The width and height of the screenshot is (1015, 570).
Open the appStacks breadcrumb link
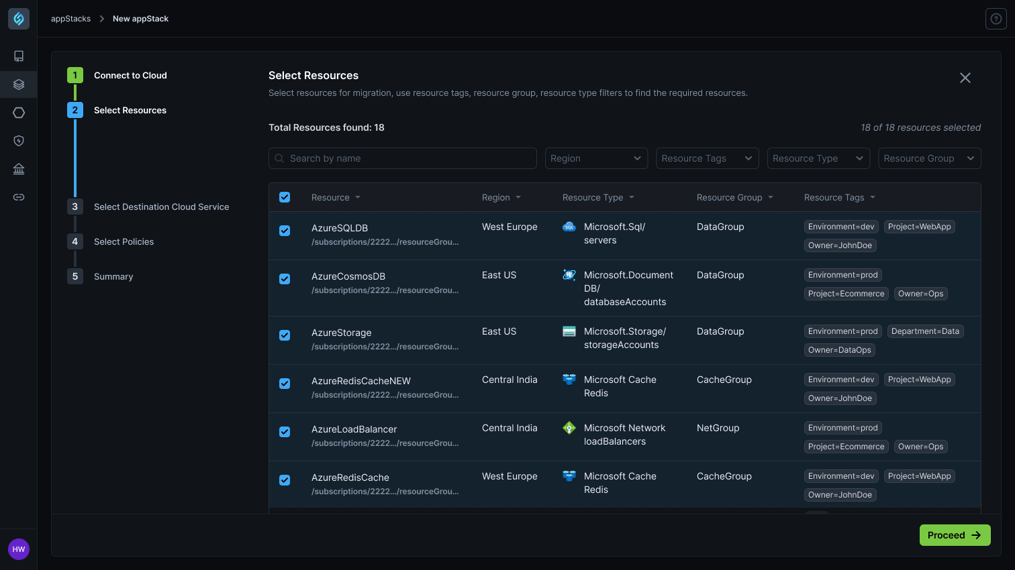tap(71, 19)
